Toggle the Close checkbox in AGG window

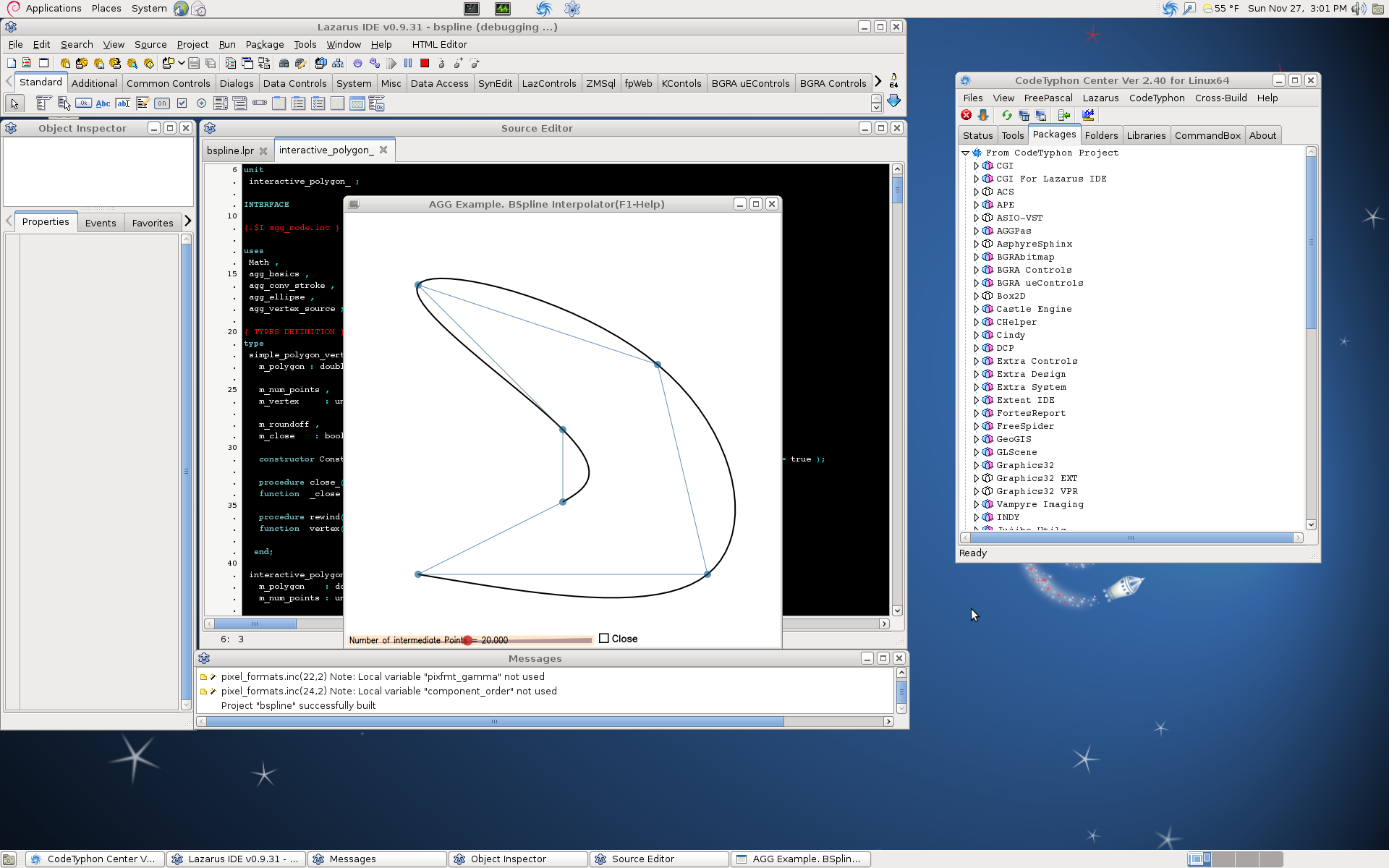click(x=604, y=639)
